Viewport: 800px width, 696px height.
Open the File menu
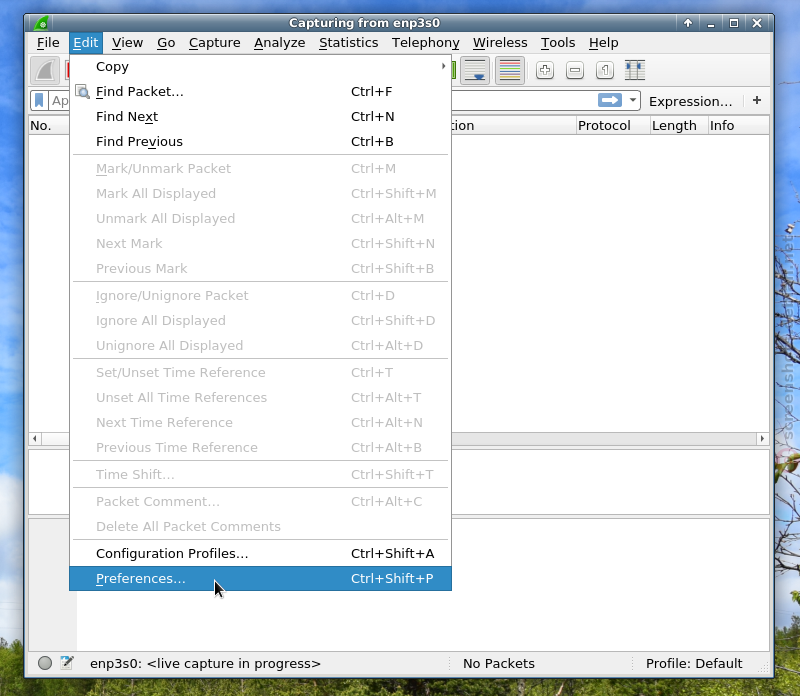(48, 43)
